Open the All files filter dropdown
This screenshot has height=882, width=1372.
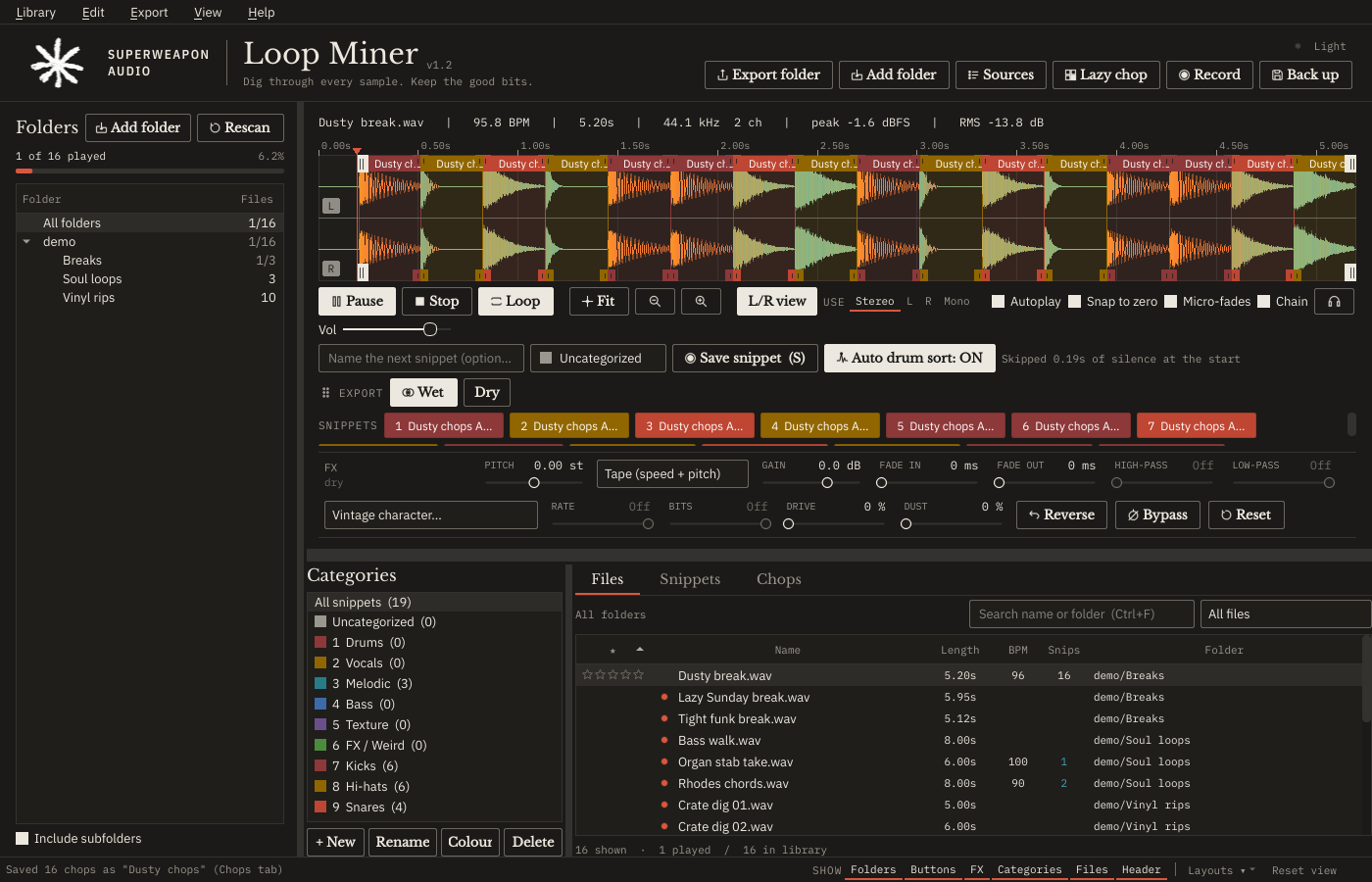coord(1286,614)
